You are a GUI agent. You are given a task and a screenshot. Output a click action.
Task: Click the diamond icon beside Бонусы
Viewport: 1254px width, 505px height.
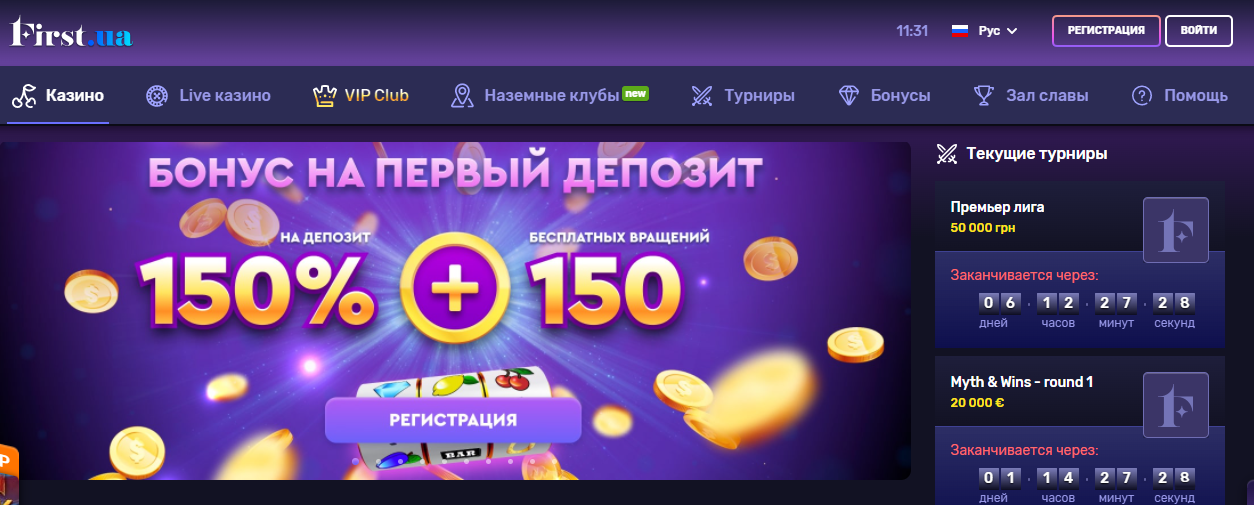pyautogui.click(x=849, y=96)
